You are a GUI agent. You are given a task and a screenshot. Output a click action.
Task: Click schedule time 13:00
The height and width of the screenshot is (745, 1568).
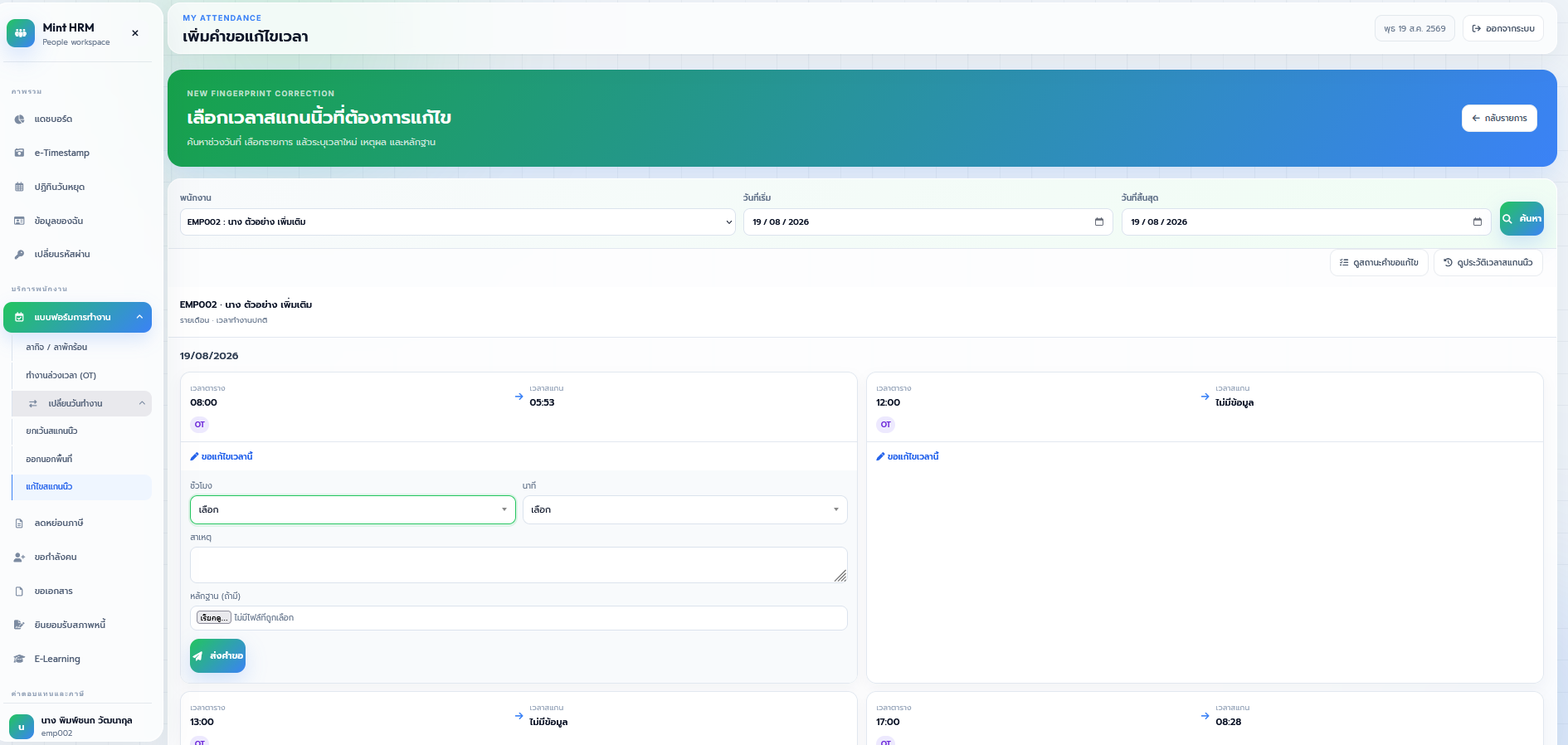click(x=202, y=722)
